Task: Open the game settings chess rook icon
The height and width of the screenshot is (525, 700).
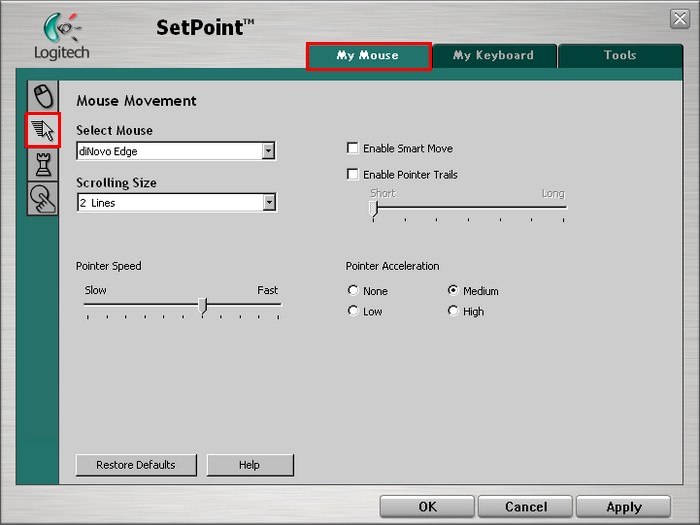Action: [x=43, y=164]
